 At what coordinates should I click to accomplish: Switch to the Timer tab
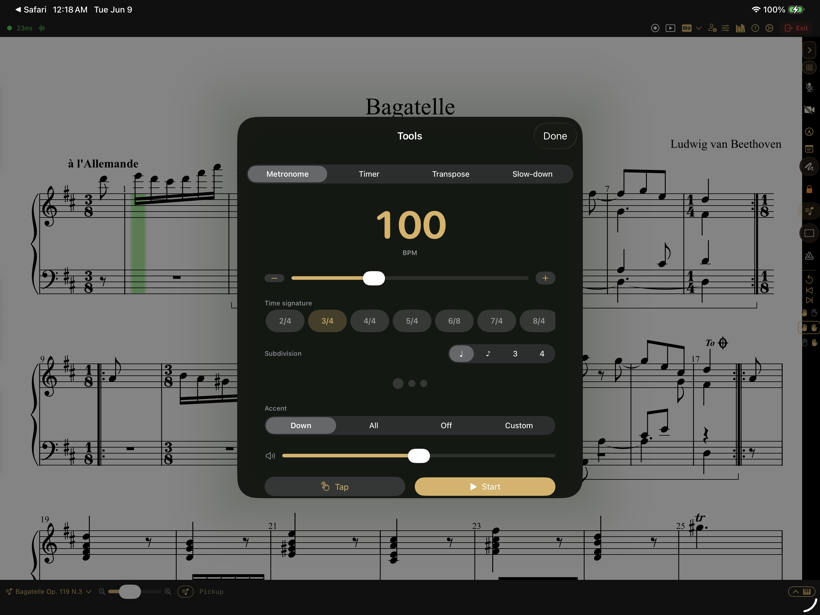[x=369, y=174]
